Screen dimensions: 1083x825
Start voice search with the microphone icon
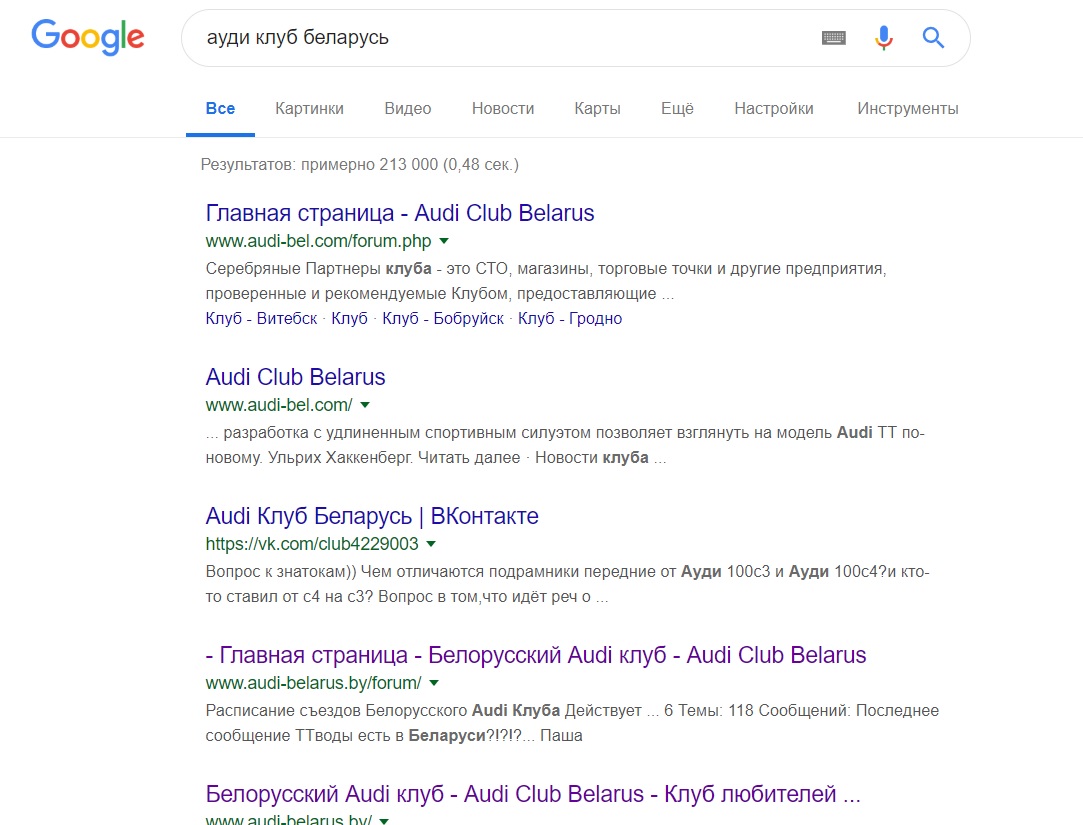[883, 37]
